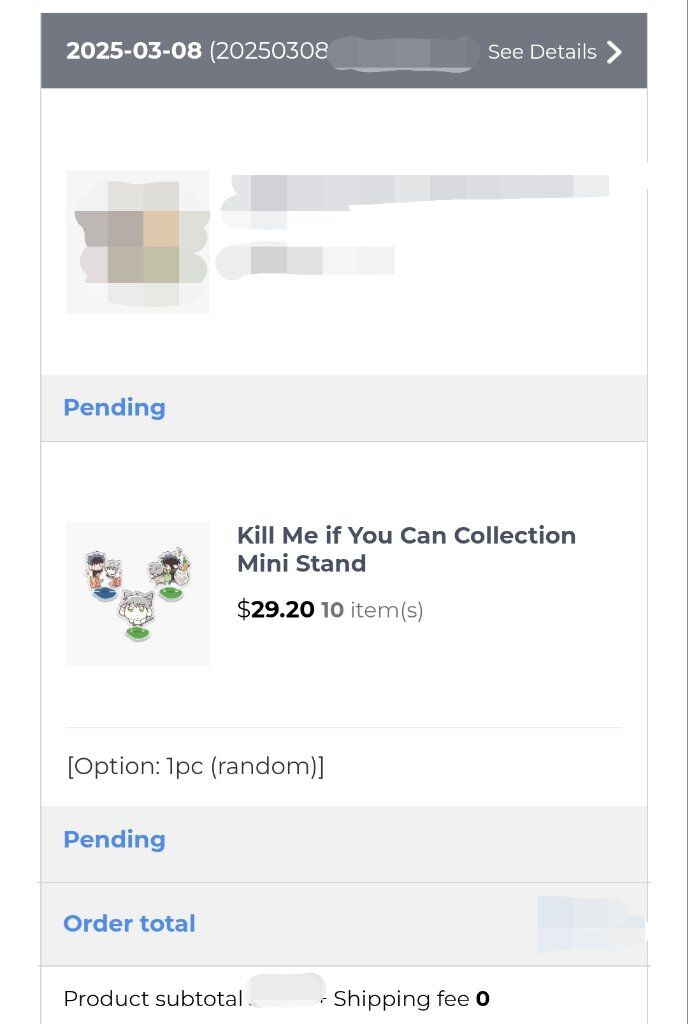
Task: Select the blurred first product title
Action: [418, 196]
